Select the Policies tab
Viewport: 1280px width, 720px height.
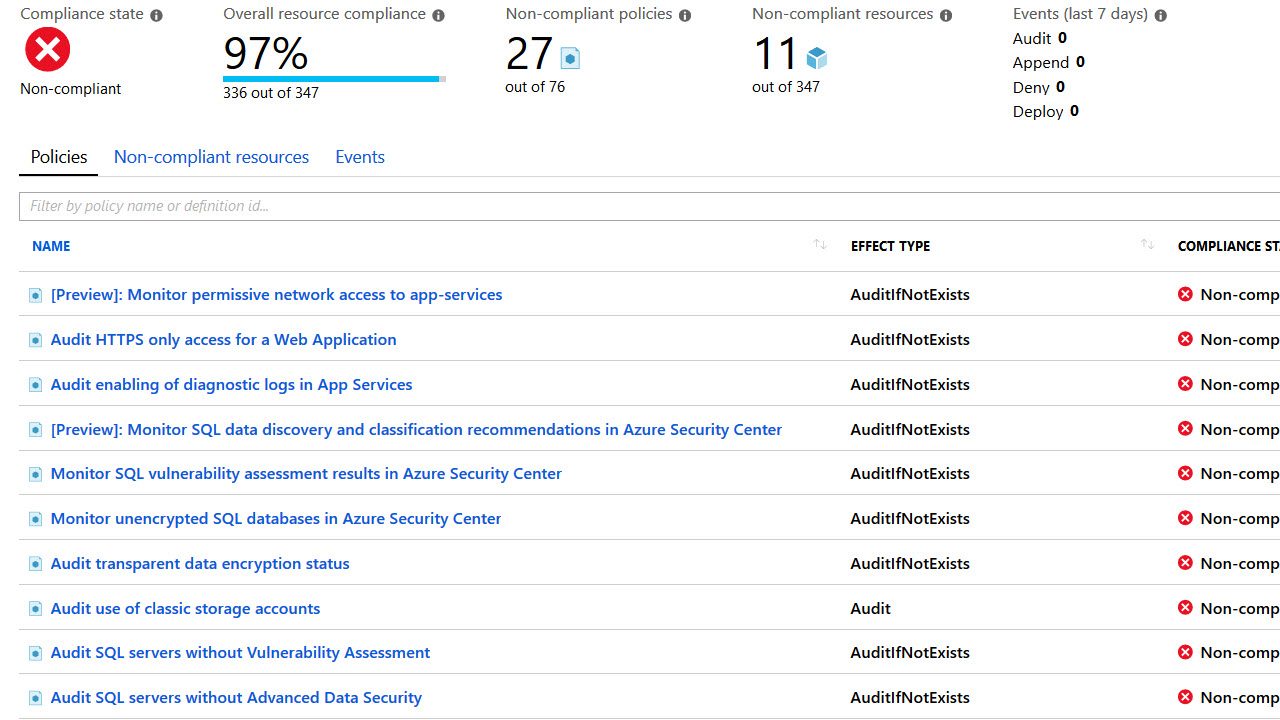click(x=59, y=157)
